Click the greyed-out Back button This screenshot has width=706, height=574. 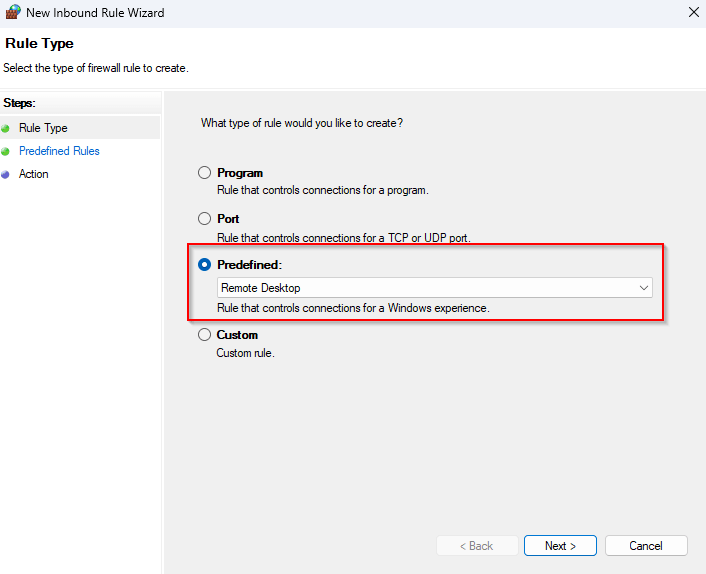[476, 546]
